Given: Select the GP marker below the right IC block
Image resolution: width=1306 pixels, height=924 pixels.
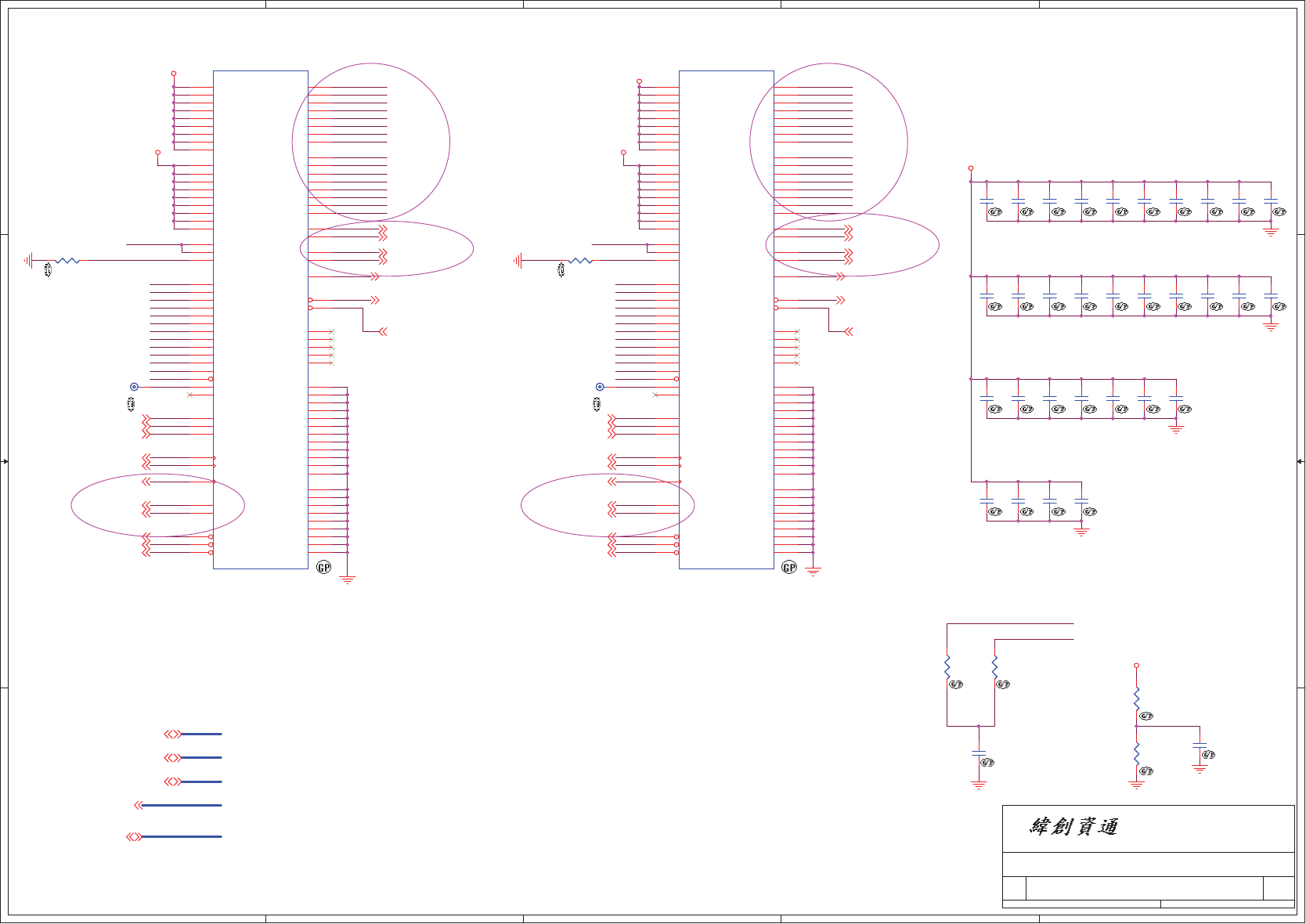Looking at the screenshot, I should coord(789,568).
